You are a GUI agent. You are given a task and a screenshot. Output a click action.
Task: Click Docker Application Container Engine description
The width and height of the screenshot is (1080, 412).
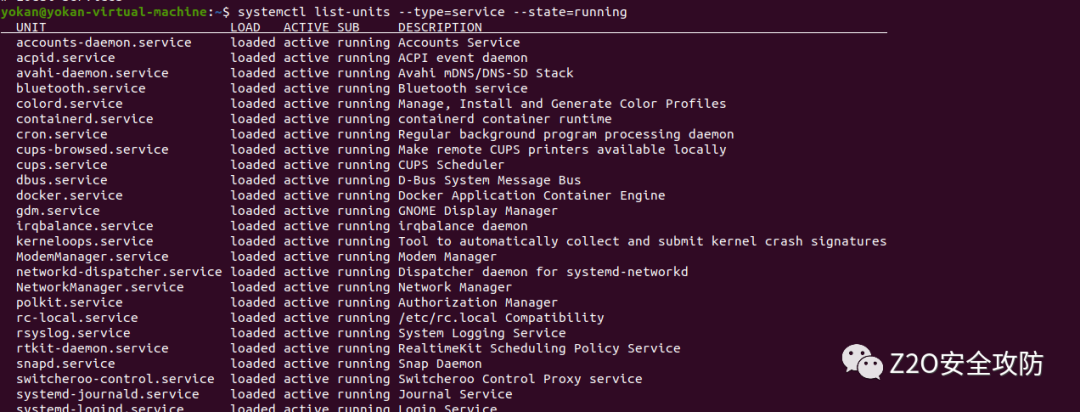click(532, 196)
